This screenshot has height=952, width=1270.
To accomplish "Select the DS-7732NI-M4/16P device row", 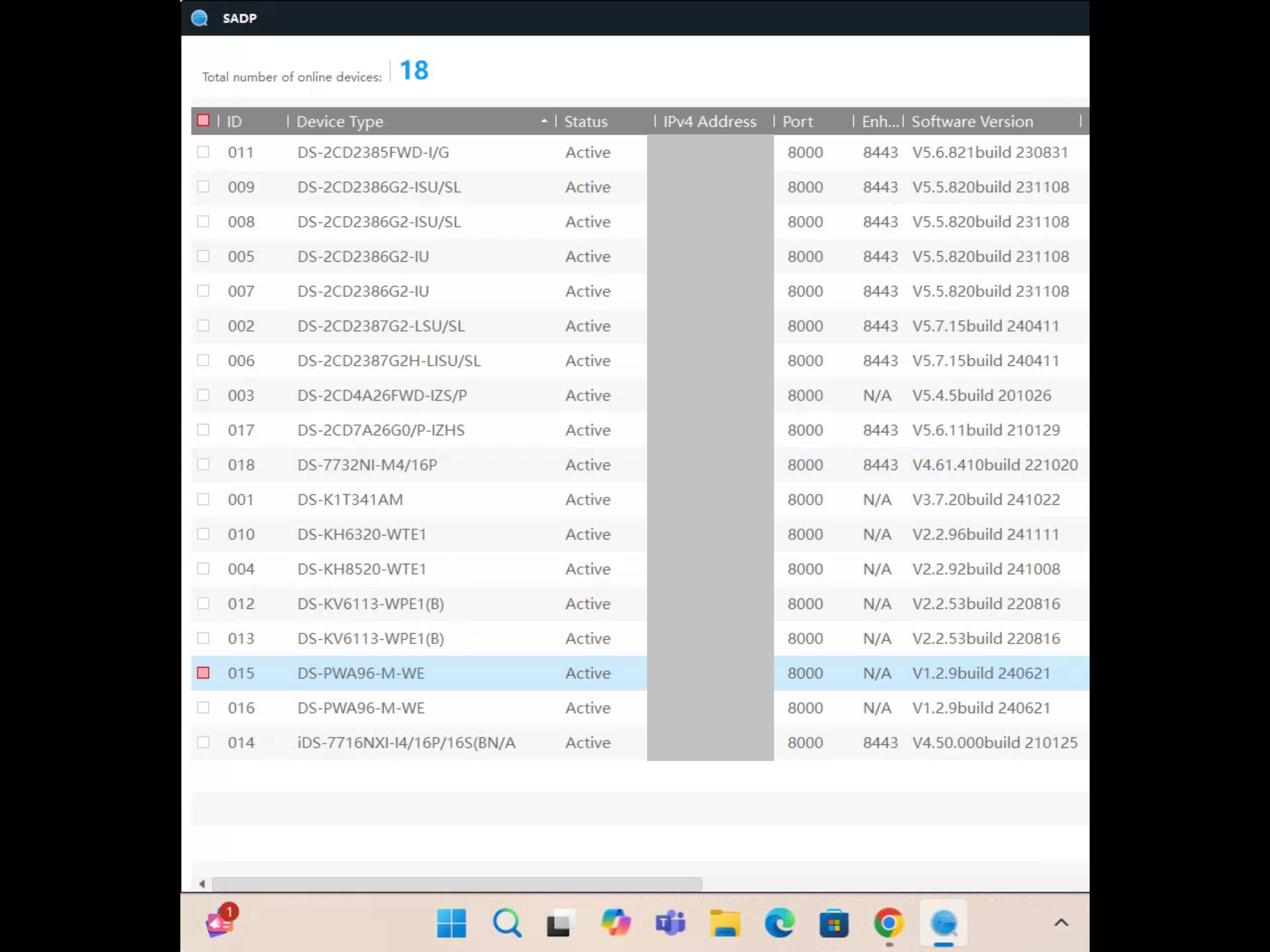I will (x=367, y=465).
